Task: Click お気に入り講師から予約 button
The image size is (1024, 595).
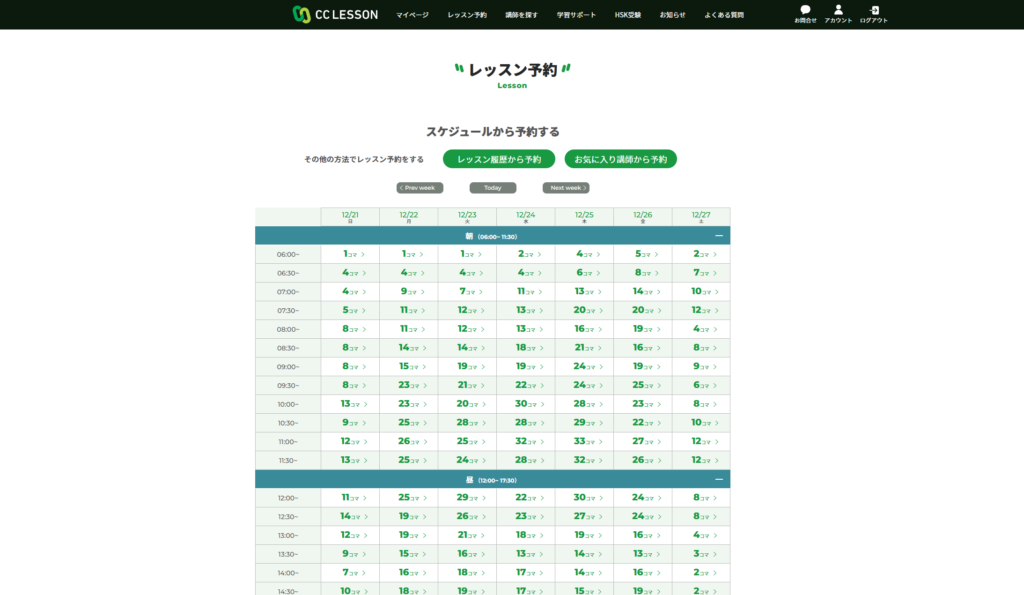Action: [x=620, y=159]
